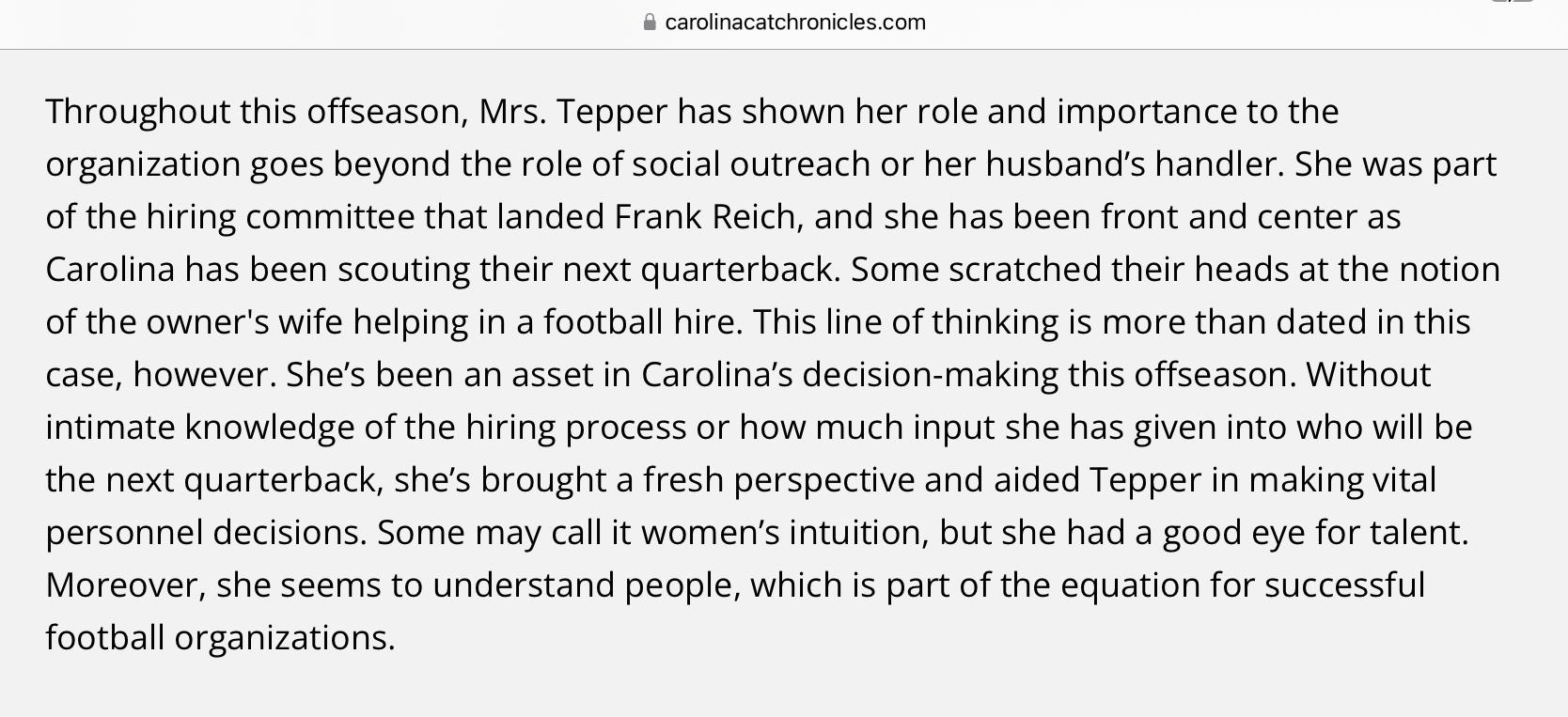The width and height of the screenshot is (1568, 717).
Task: Click the name "Frank Reich" in the article
Action: [706, 216]
